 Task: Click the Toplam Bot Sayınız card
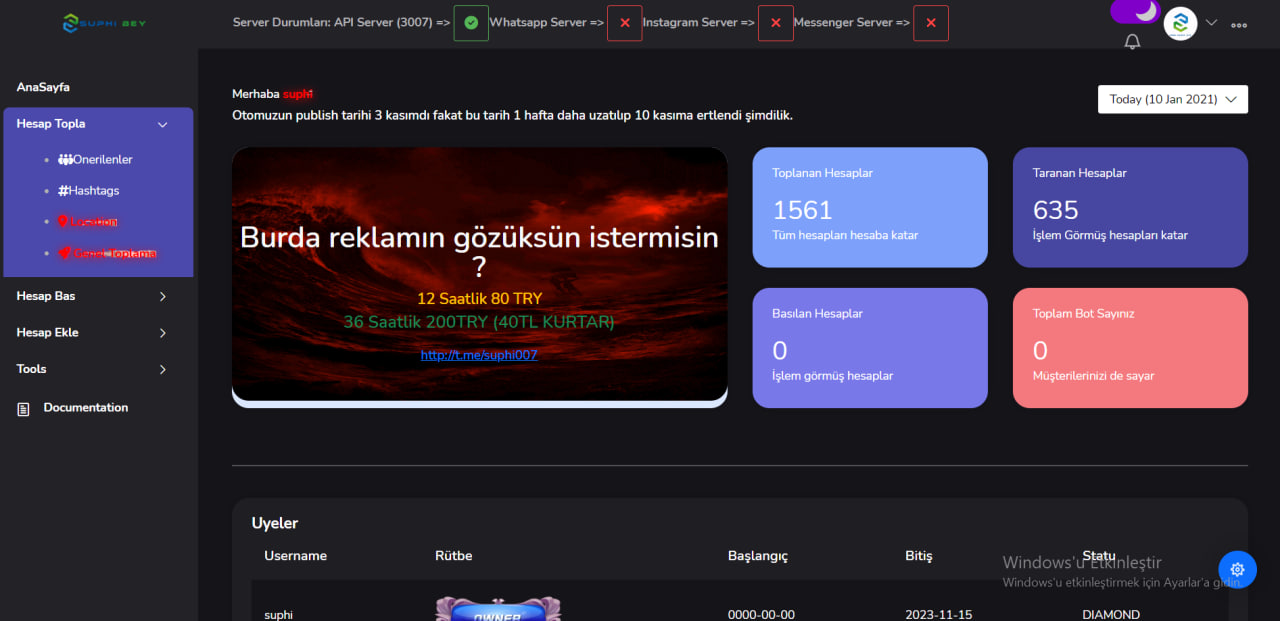point(1130,348)
